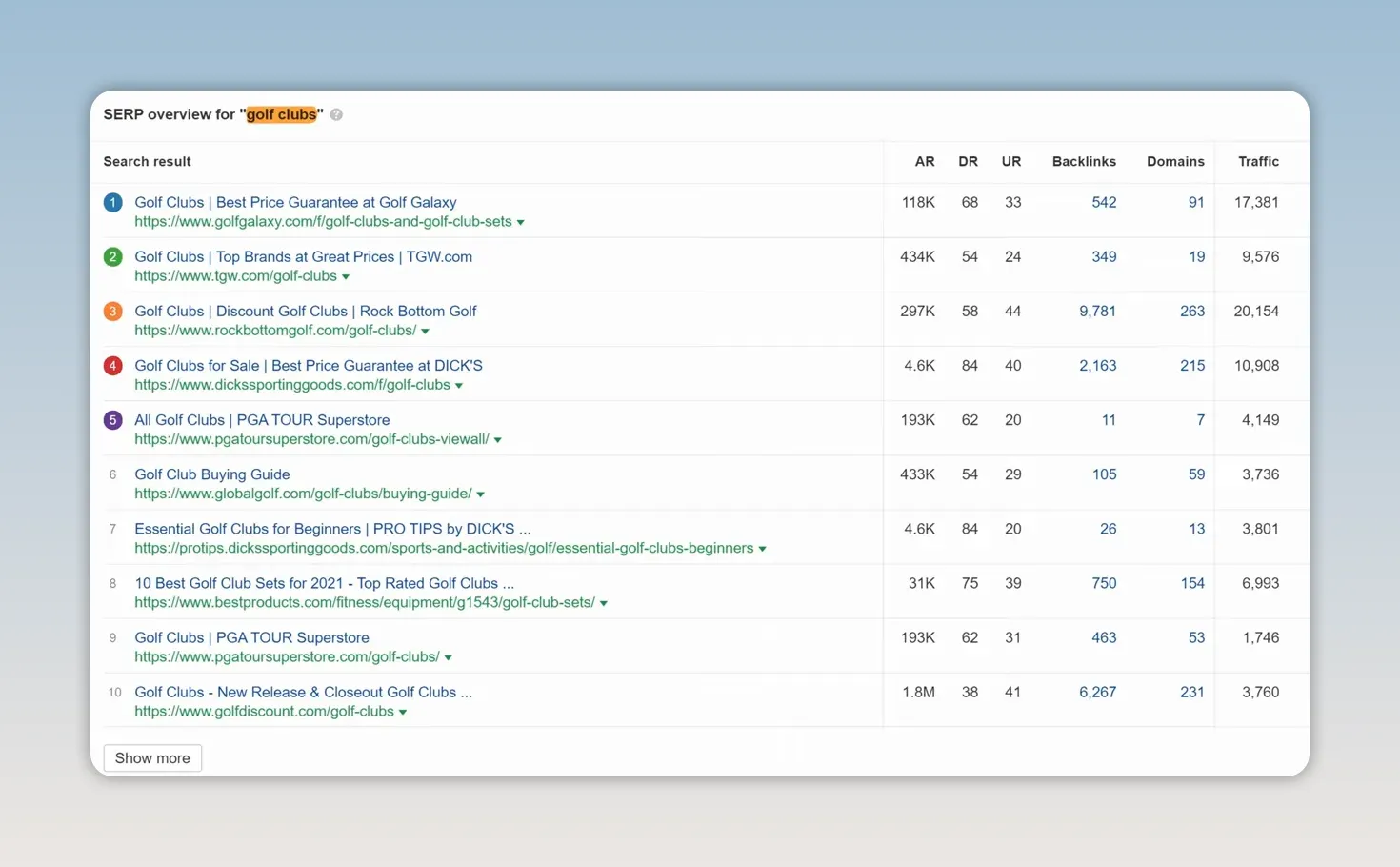Click the golfdiscount.com/golf-clubs URL link

pos(264,711)
